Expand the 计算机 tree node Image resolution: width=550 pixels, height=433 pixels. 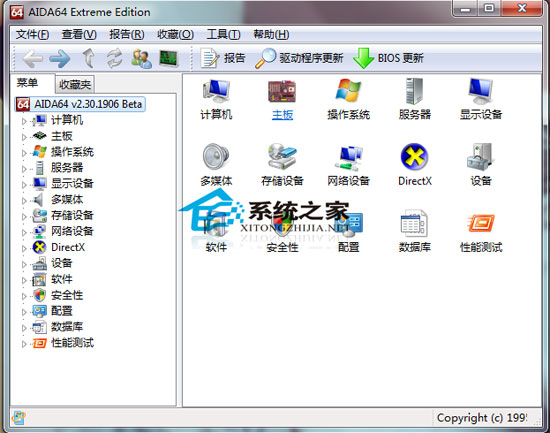pos(24,121)
